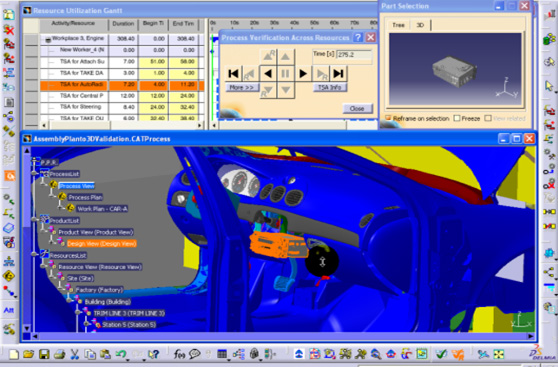Click the More >> button
Image resolution: width=558 pixels, height=367 pixels.
pos(242,87)
